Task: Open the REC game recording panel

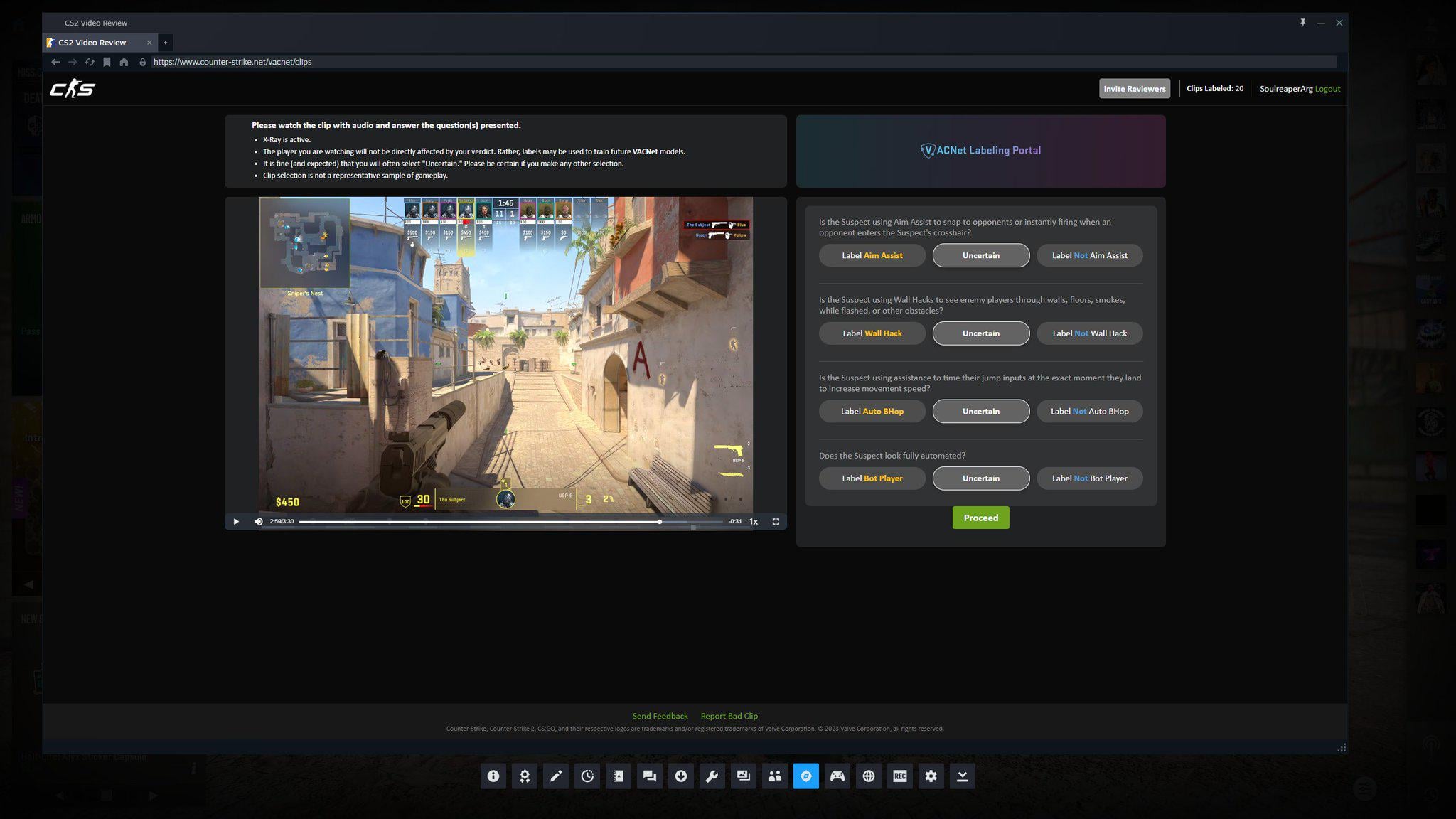Action: tap(900, 776)
